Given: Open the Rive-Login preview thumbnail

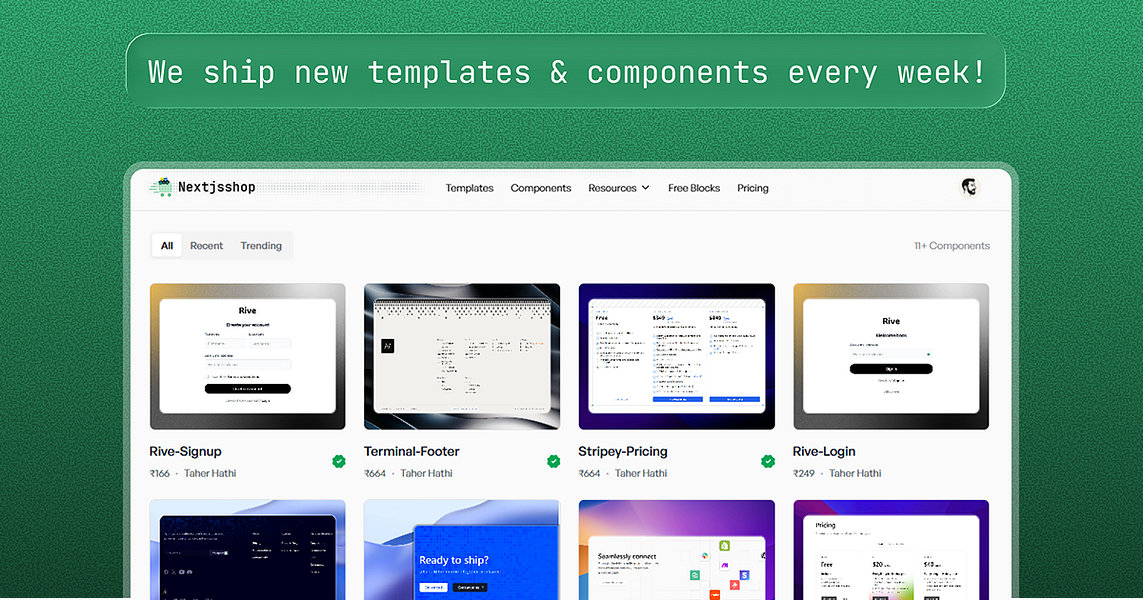Looking at the screenshot, I should click(x=891, y=357).
